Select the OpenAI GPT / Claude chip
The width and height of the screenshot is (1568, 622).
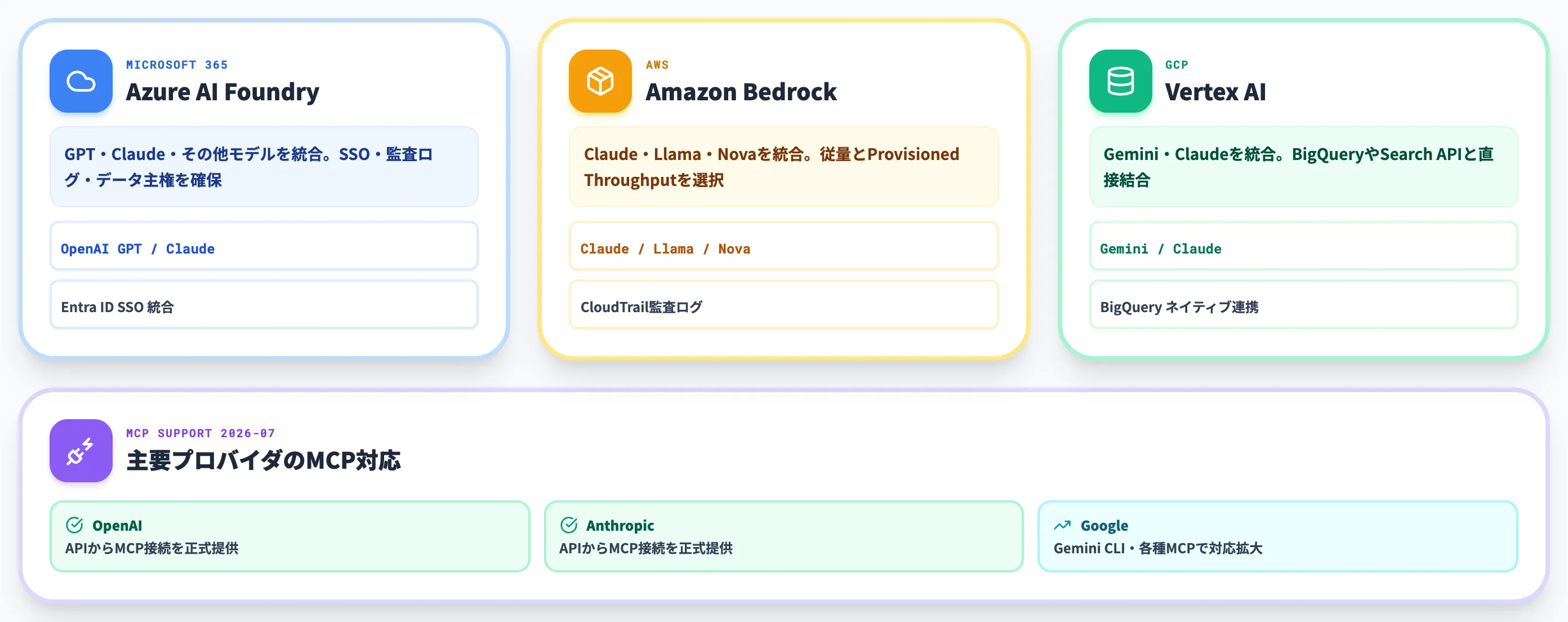tap(264, 246)
